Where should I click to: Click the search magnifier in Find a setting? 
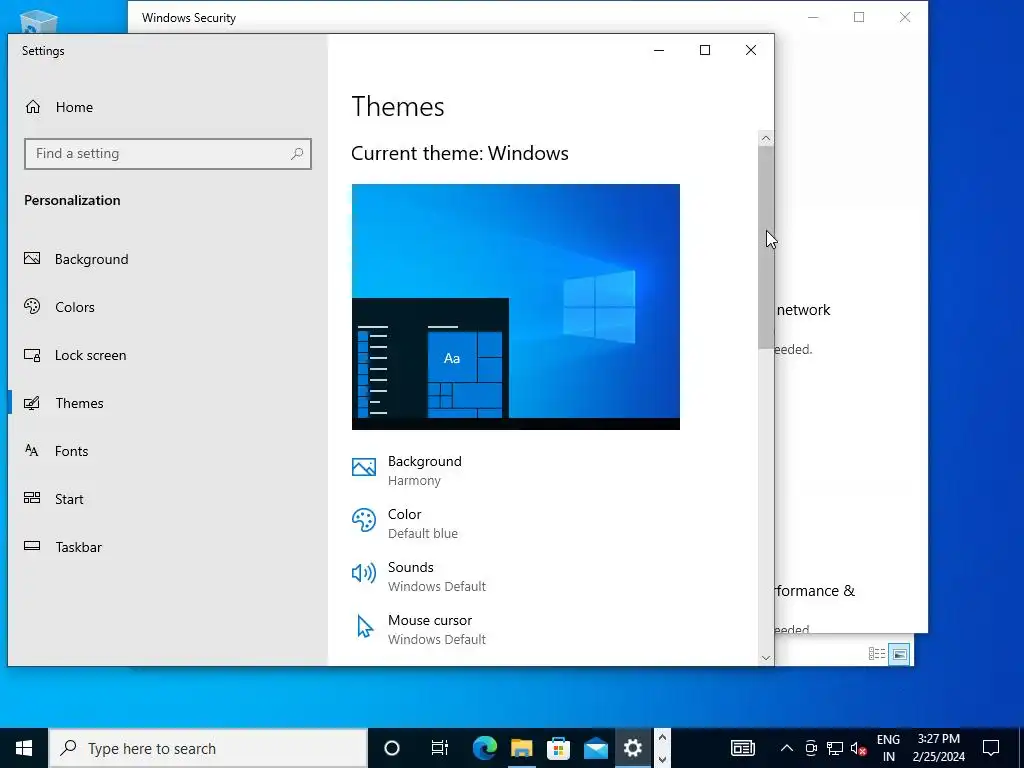297,154
